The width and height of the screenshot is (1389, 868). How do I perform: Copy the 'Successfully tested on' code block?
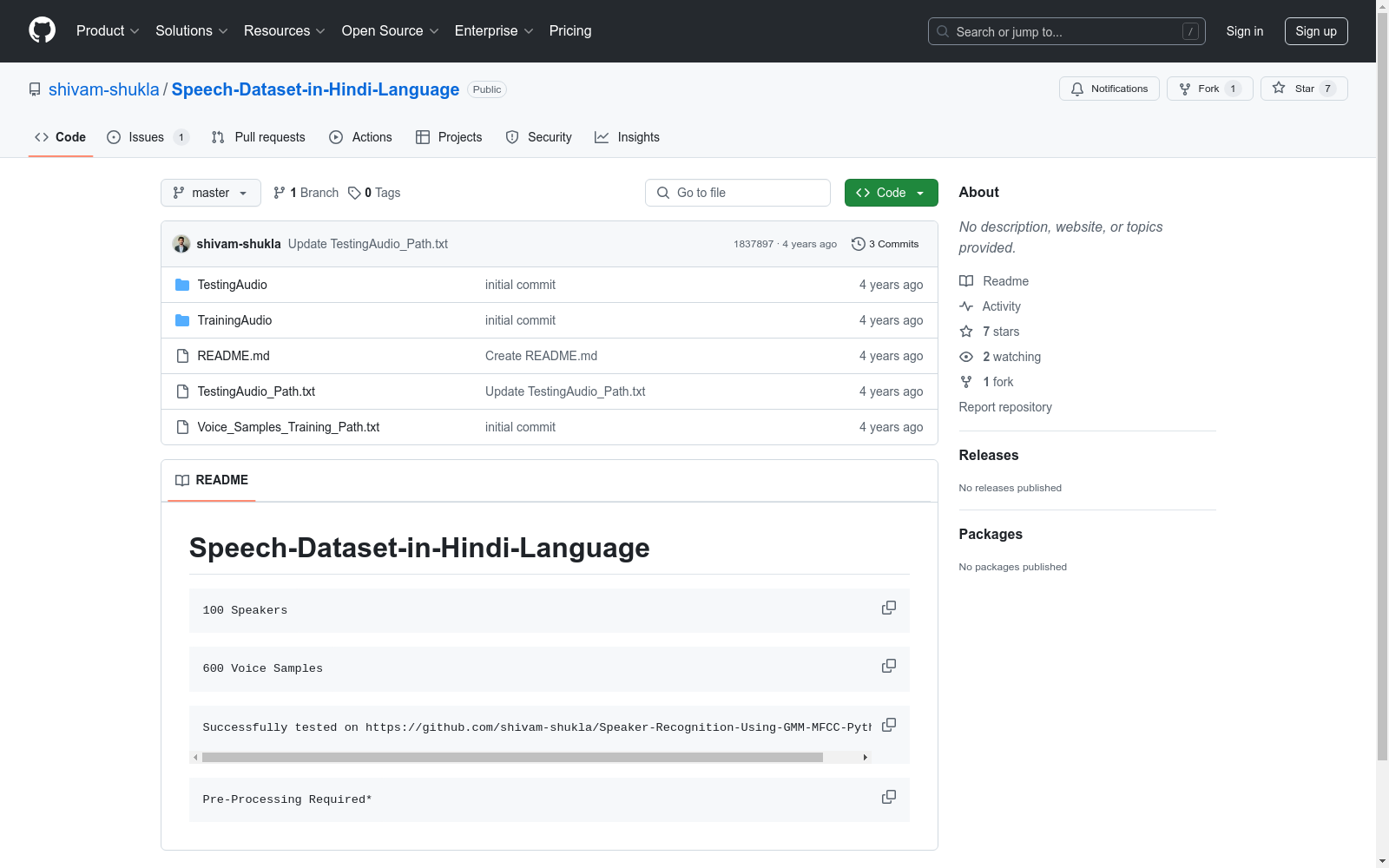pyautogui.click(x=889, y=725)
